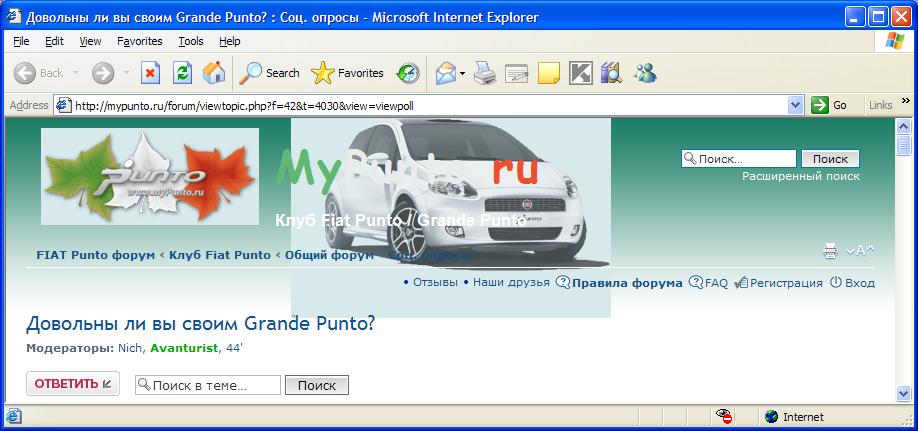Refresh the page with the Refresh icon

[x=182, y=73]
